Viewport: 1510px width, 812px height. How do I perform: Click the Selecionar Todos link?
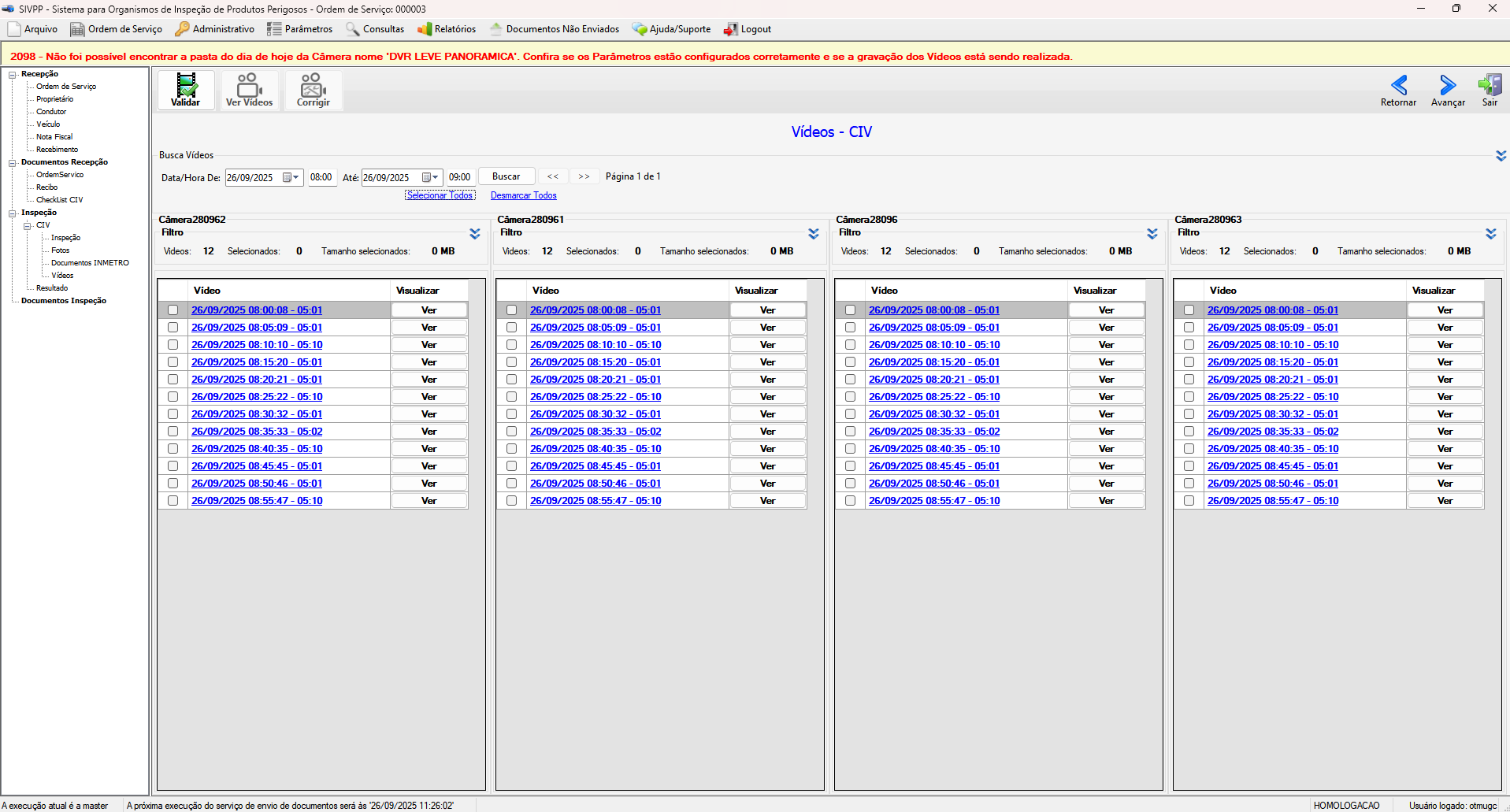click(440, 195)
